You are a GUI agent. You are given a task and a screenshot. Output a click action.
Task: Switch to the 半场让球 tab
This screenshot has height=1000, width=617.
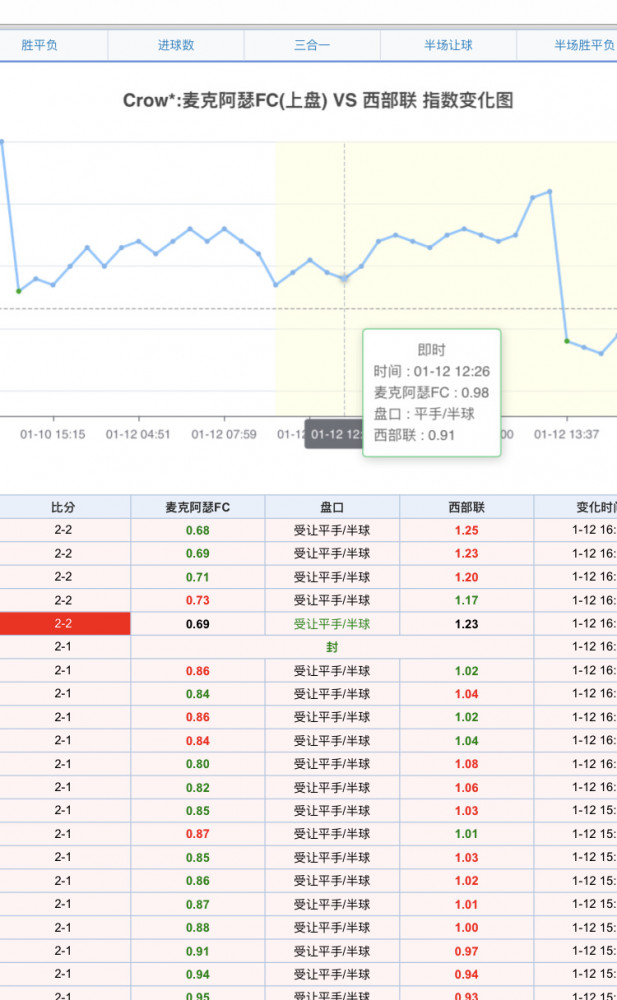pyautogui.click(x=449, y=45)
